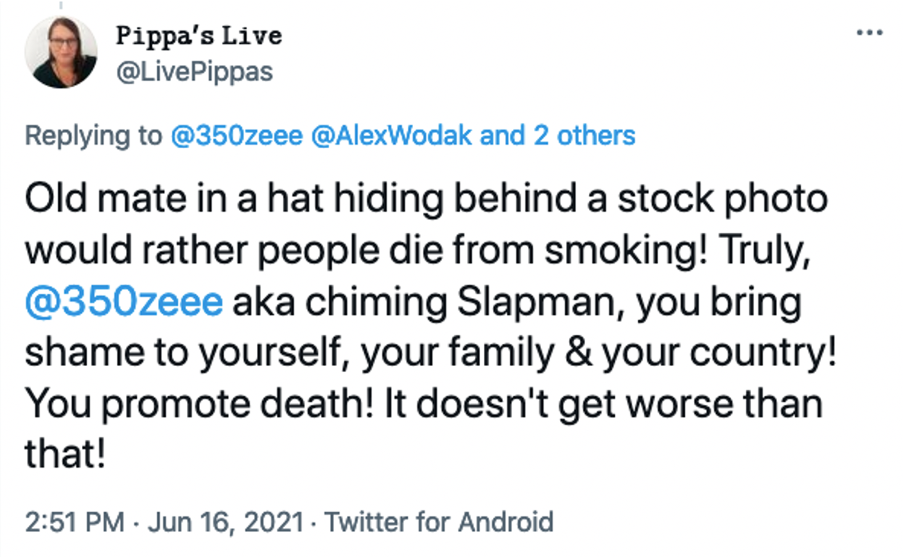Open the @LivePippas handle below the name

pyautogui.click(x=194, y=72)
